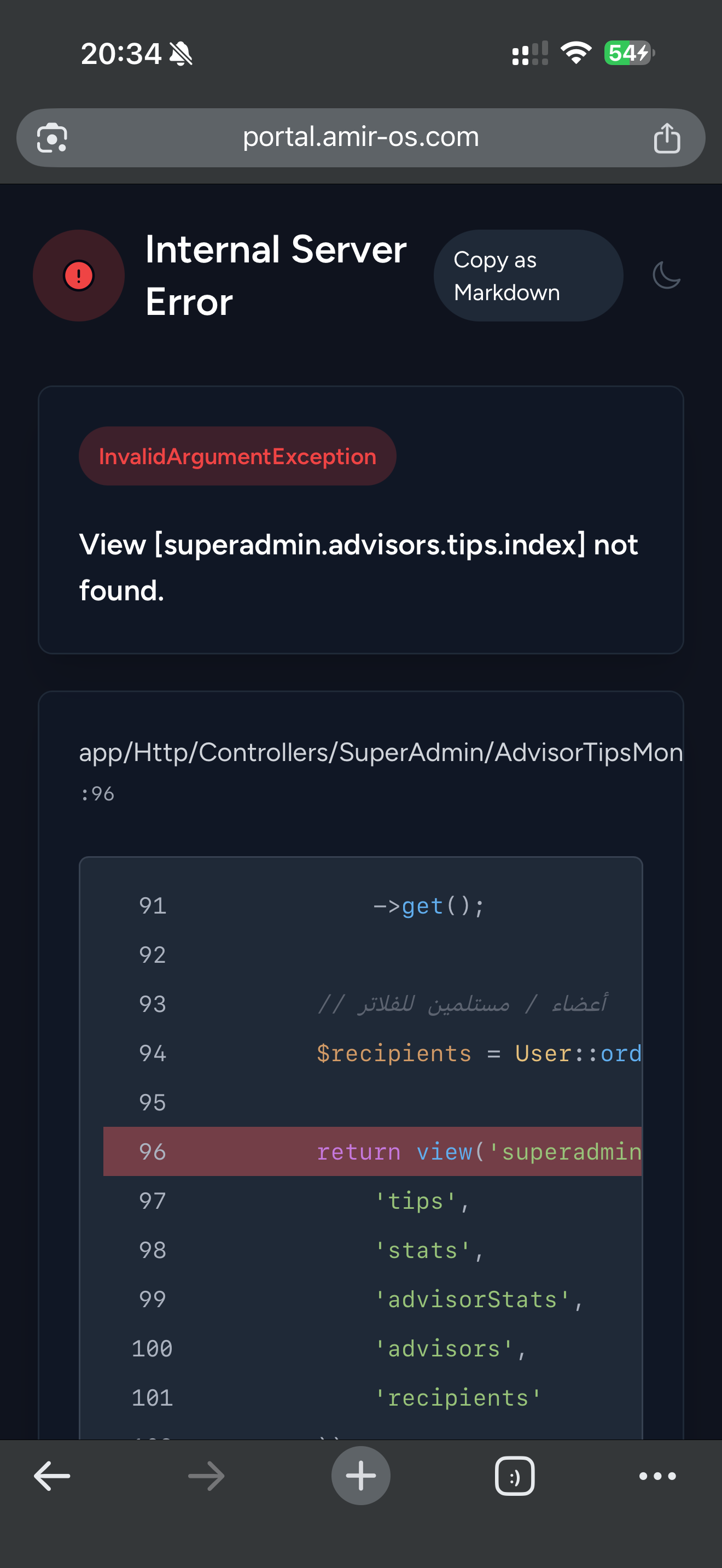Click line 91 get() call

click(429, 906)
